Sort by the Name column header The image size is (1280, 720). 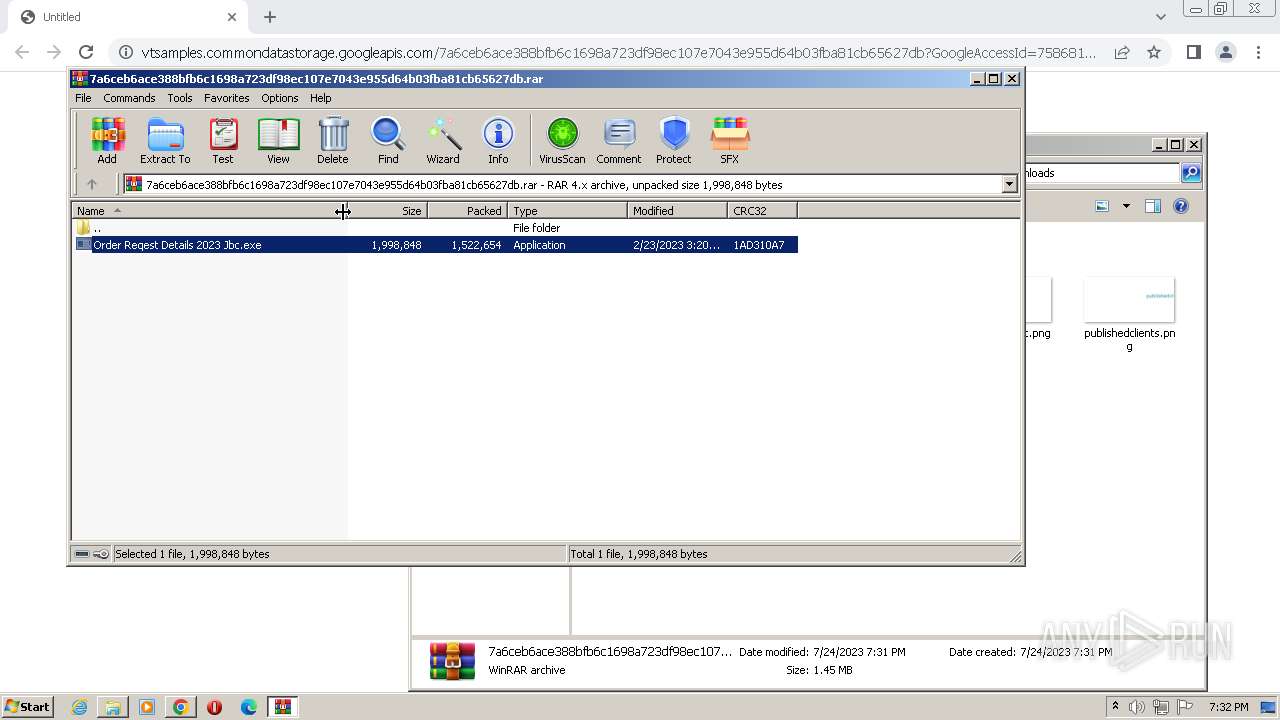(207, 211)
